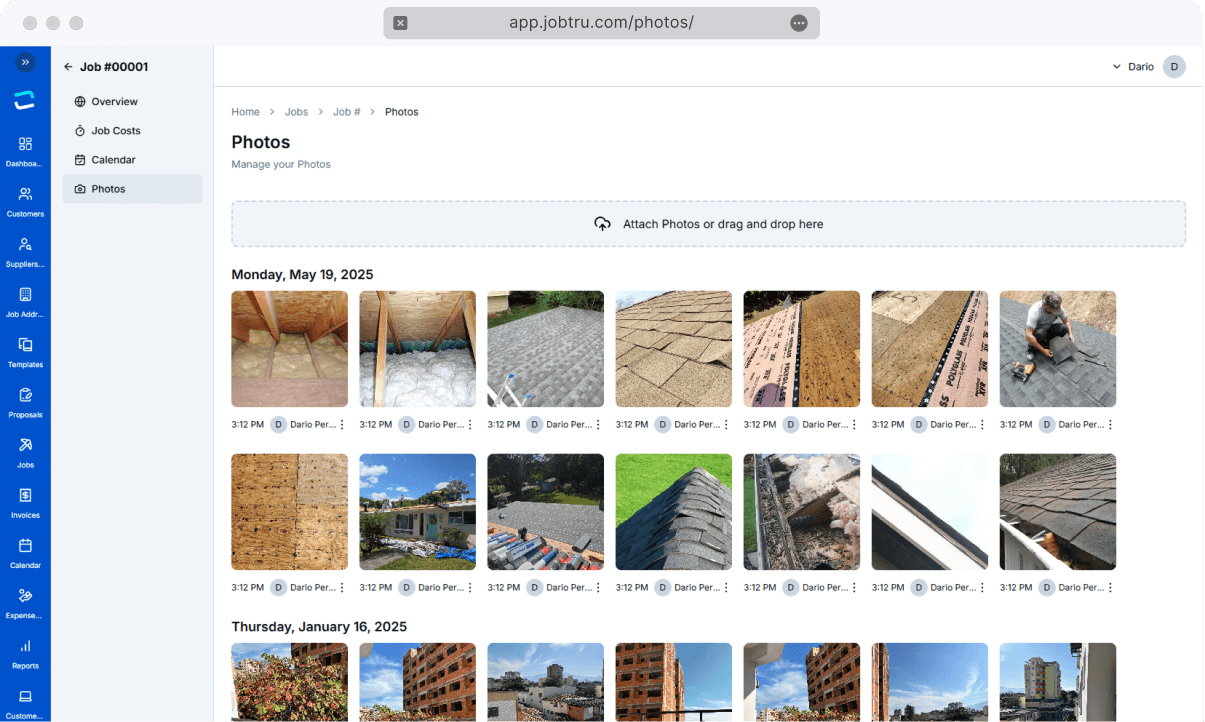
Task: Expand the sidebar with the double-chevron icon
Action: [x=25, y=62]
